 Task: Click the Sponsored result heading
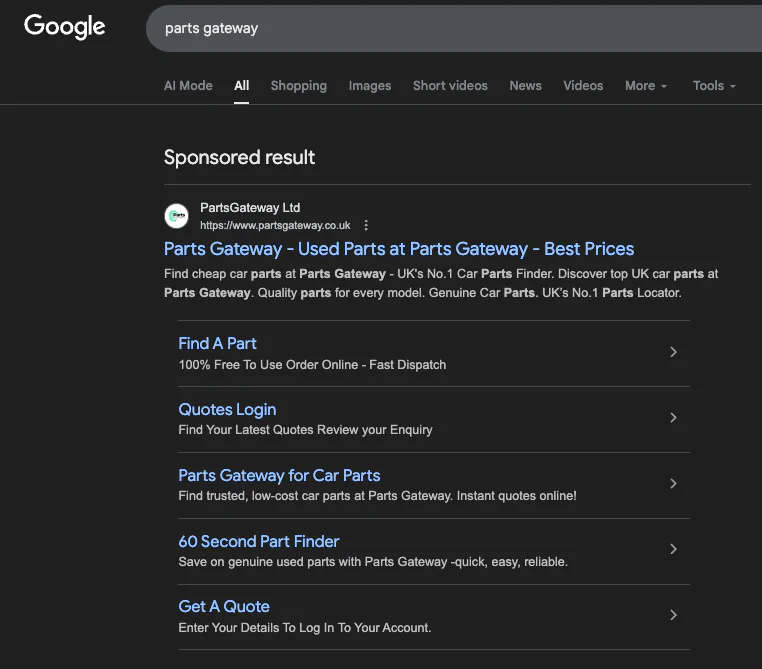(240, 157)
